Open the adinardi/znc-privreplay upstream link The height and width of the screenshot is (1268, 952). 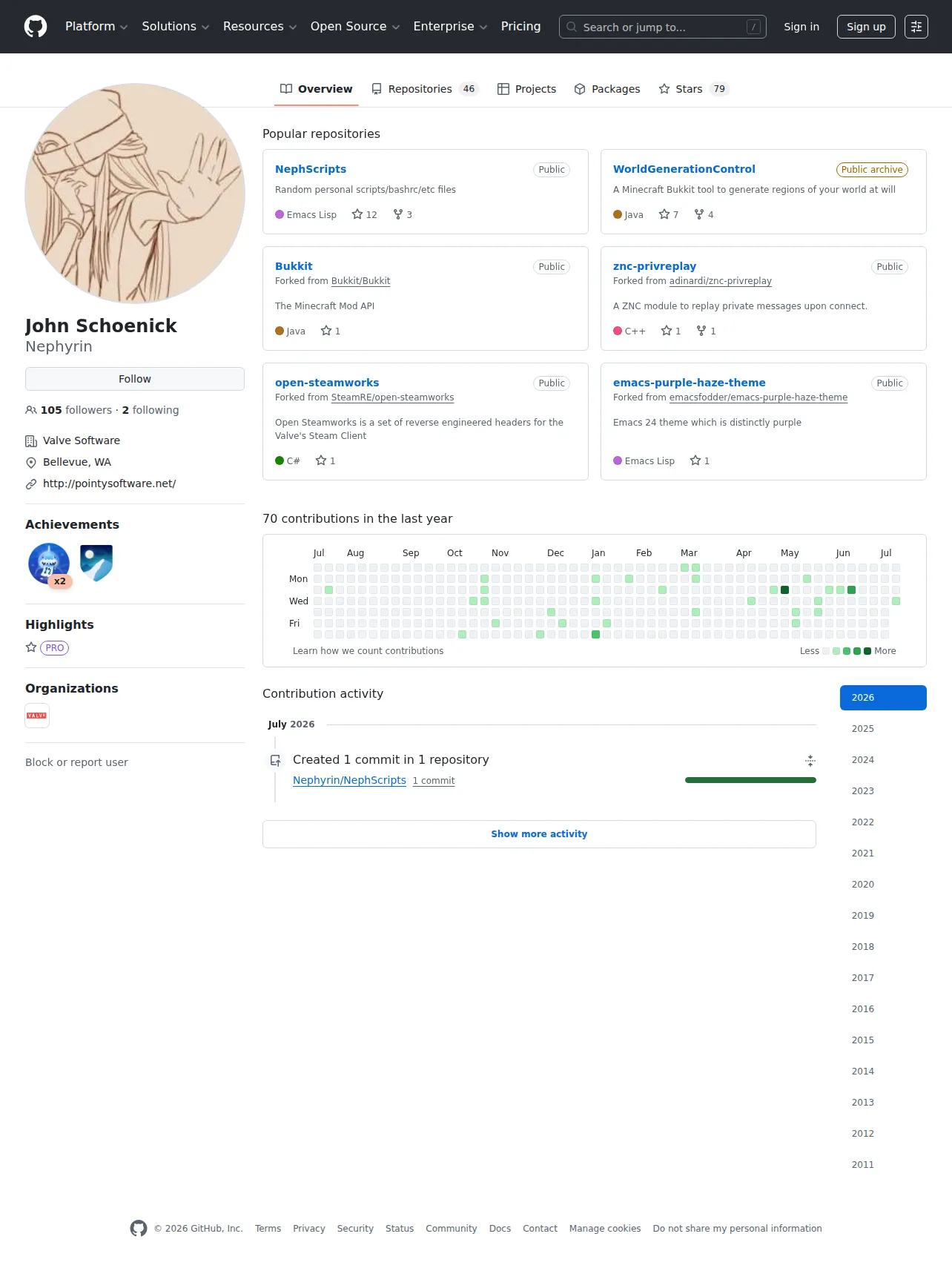point(721,281)
